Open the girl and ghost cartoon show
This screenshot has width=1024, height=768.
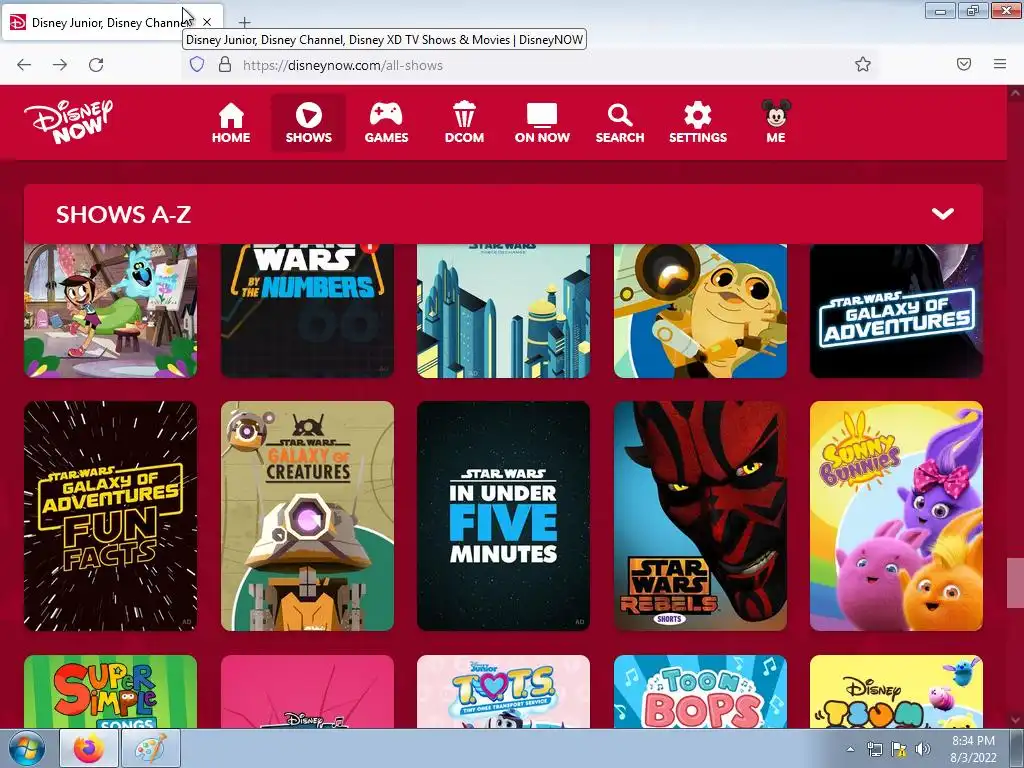[110, 311]
